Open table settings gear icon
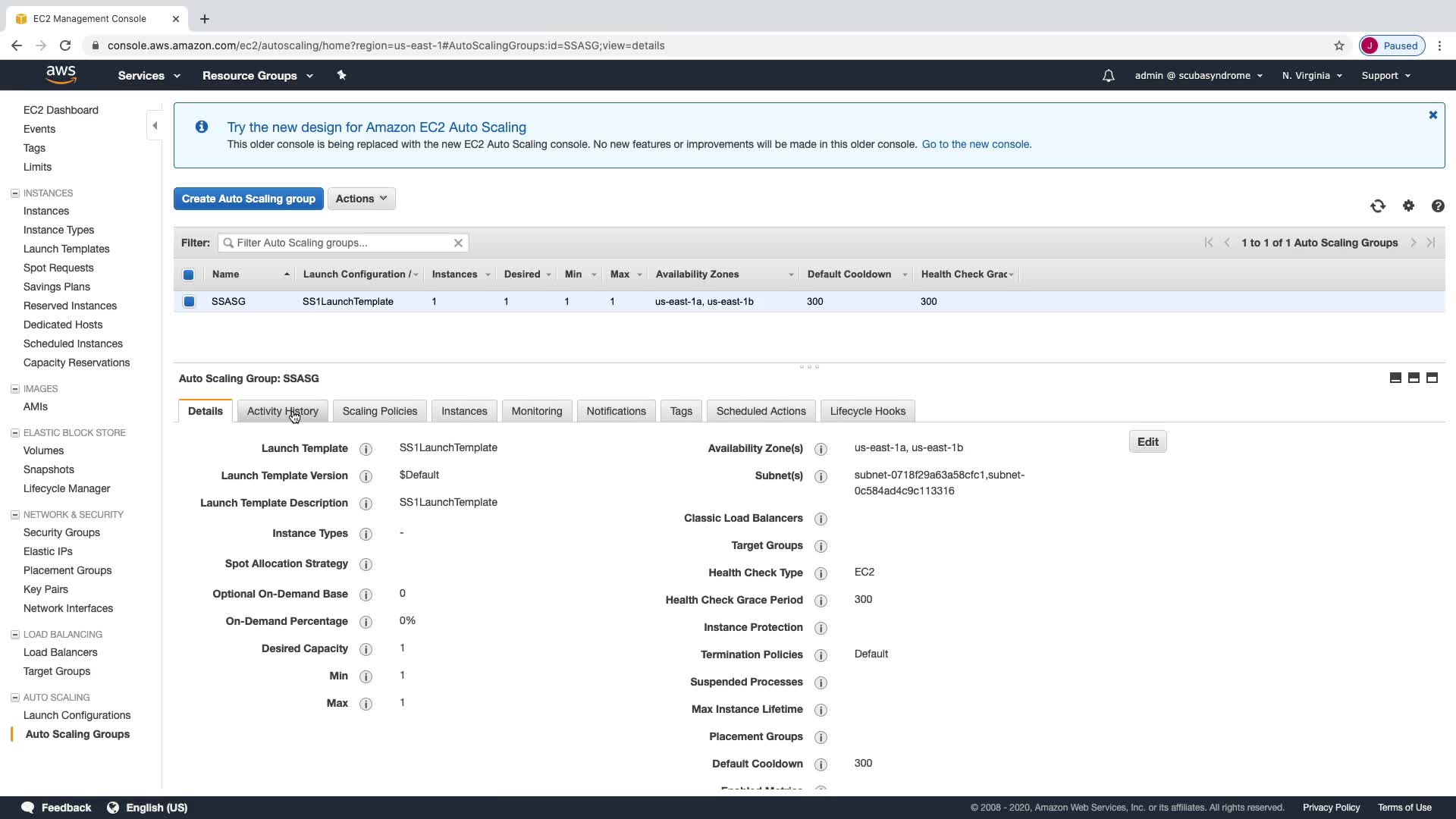Viewport: 1456px width, 819px height. 1408,206
